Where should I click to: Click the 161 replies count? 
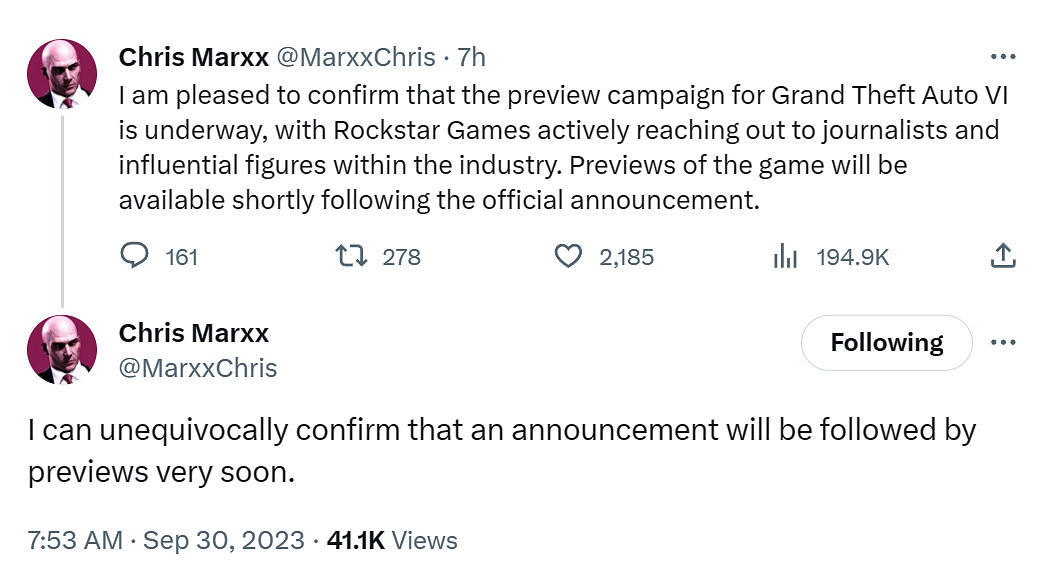click(181, 257)
